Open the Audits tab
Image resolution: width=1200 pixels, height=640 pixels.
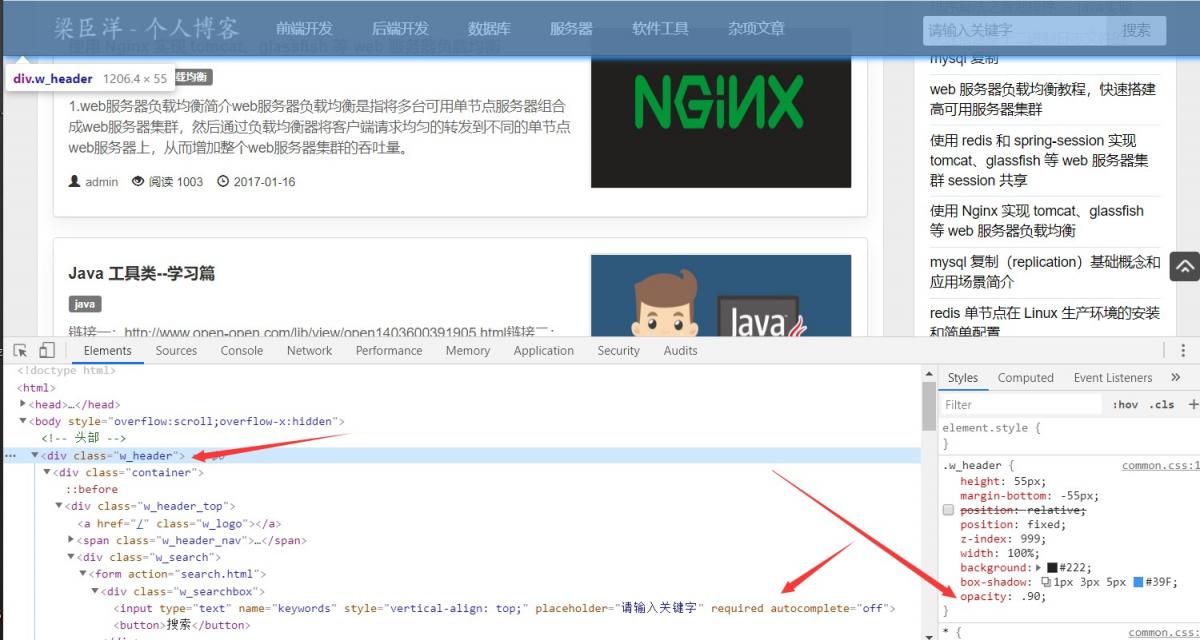point(681,351)
